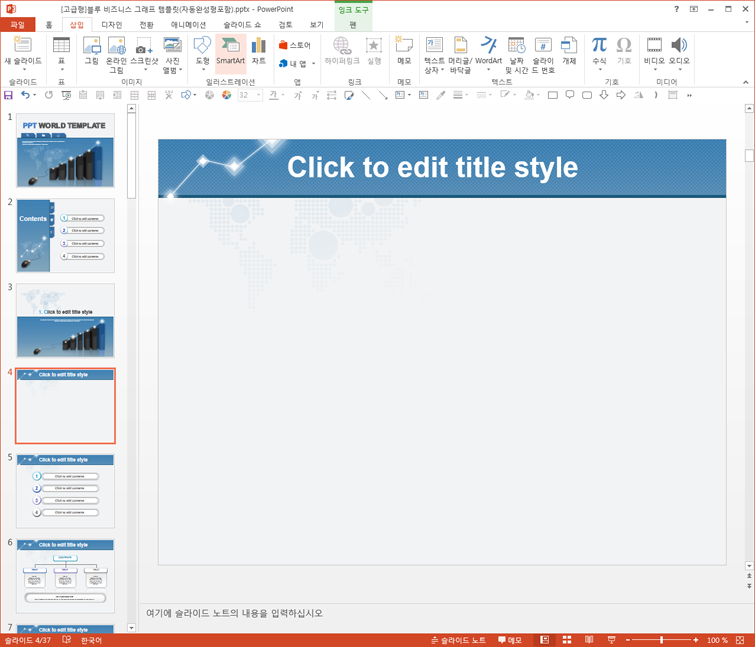The image size is (755, 647).
Task: Switch to the Design tab
Action: pos(112,25)
